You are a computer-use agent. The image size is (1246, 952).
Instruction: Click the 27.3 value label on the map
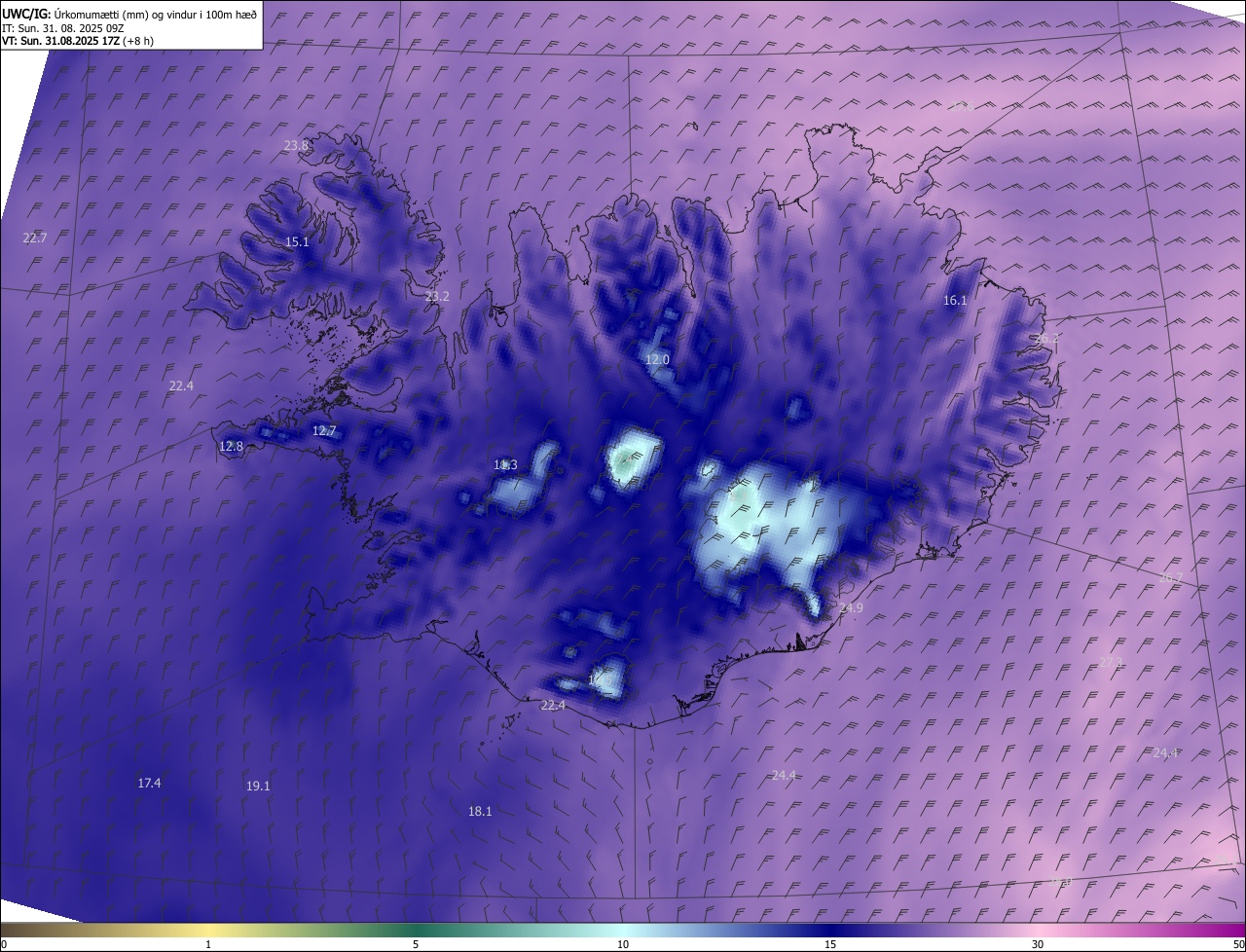click(1111, 662)
